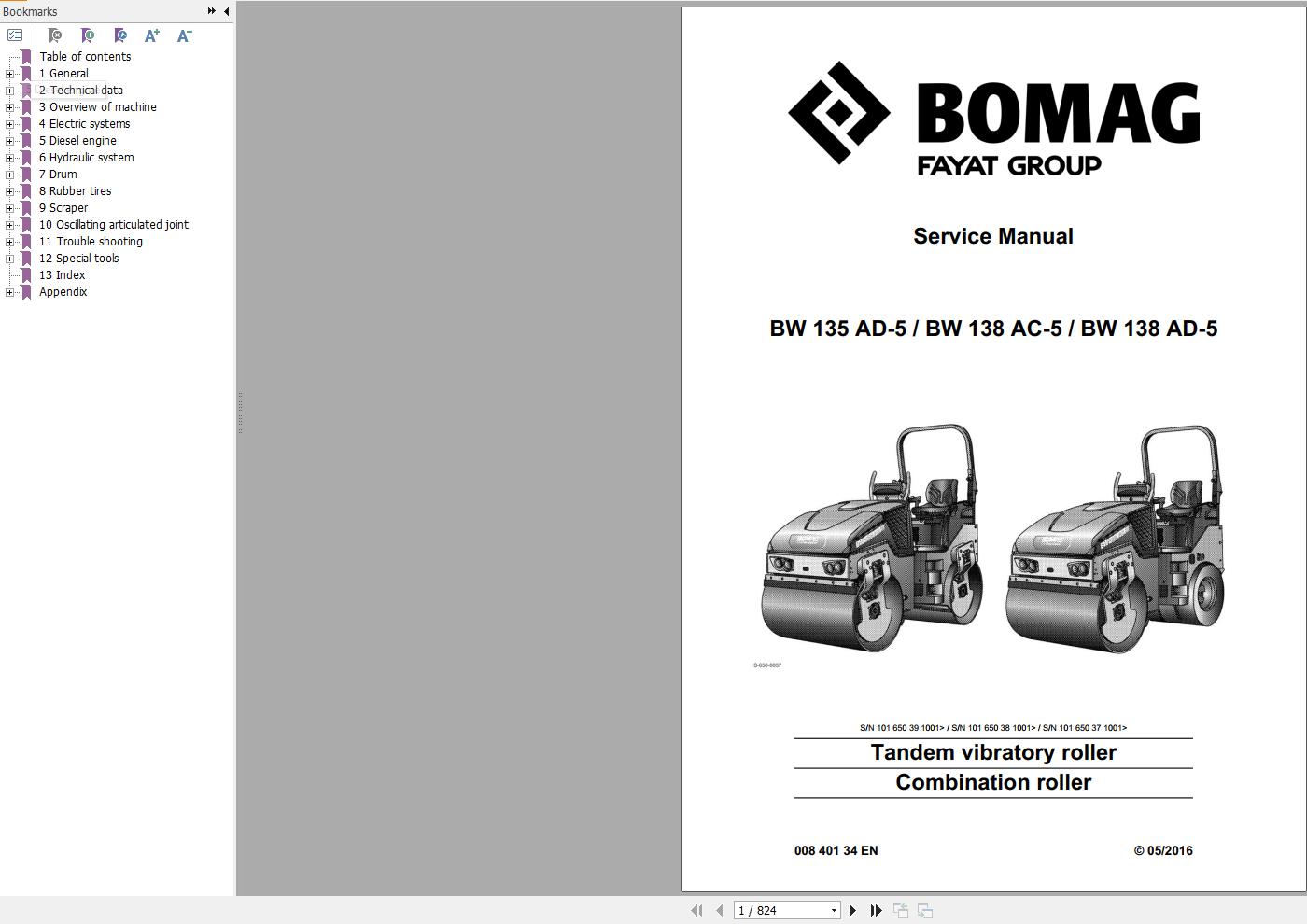Click the next view icon
1307x924 pixels.
point(925,910)
